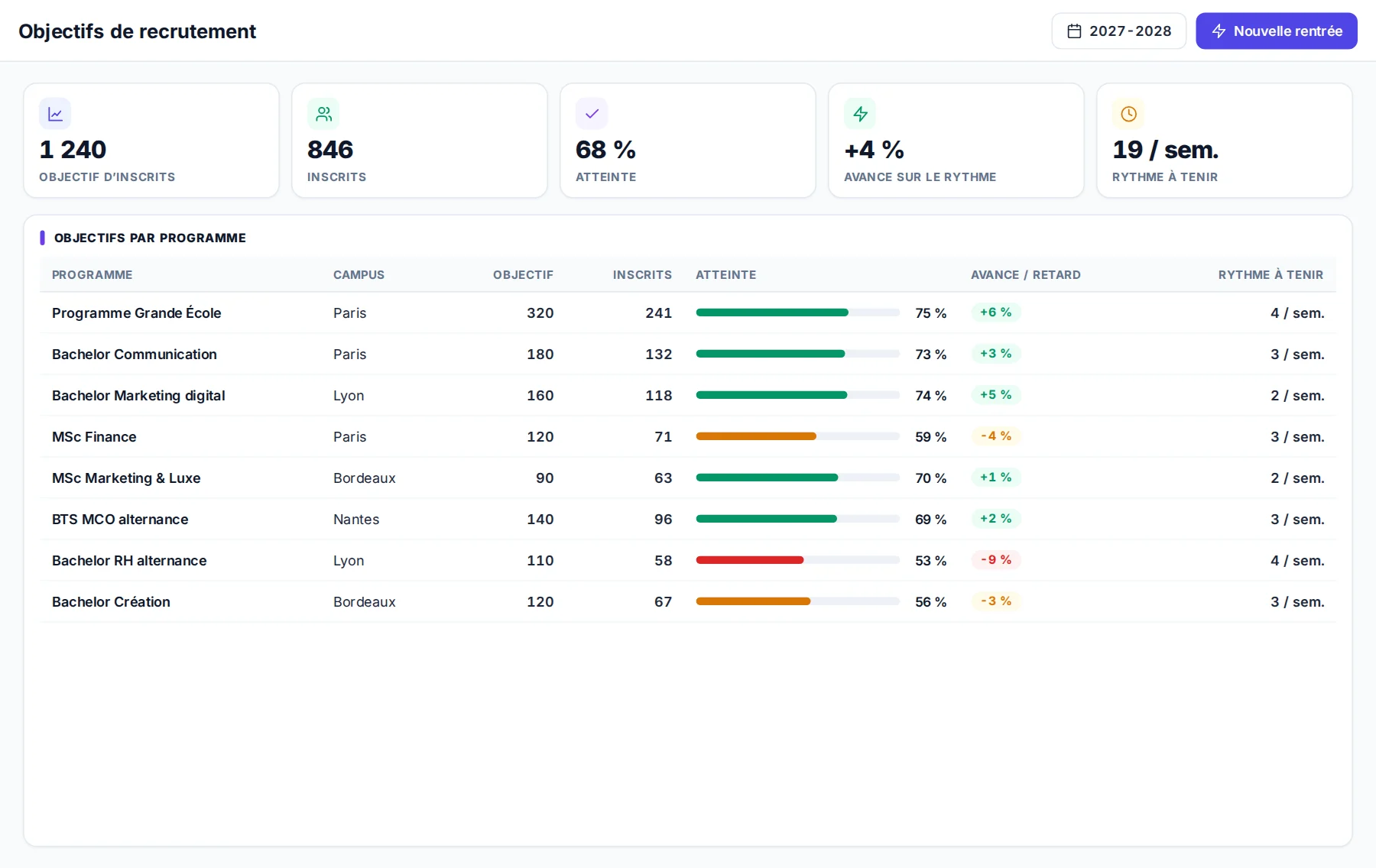Click the Objectifs par programme section title
The height and width of the screenshot is (868, 1376).
point(150,238)
